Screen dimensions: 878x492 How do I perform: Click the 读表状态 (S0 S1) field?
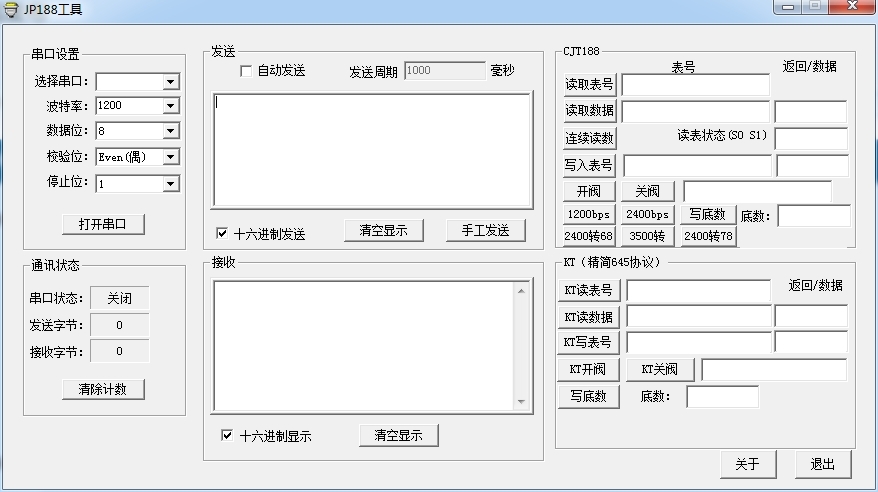click(x=811, y=138)
